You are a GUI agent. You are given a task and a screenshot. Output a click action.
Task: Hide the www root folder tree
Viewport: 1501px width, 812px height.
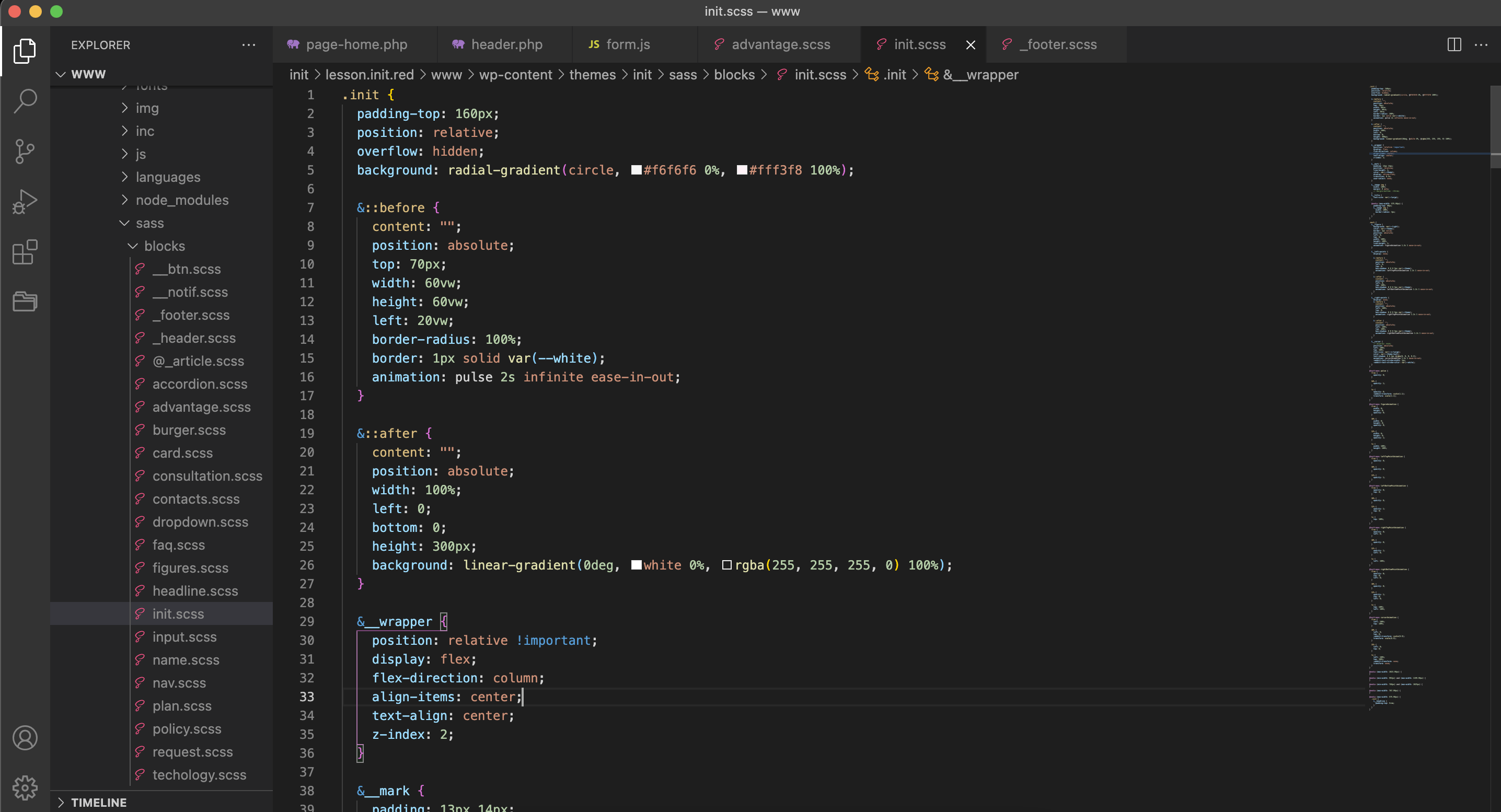point(62,73)
